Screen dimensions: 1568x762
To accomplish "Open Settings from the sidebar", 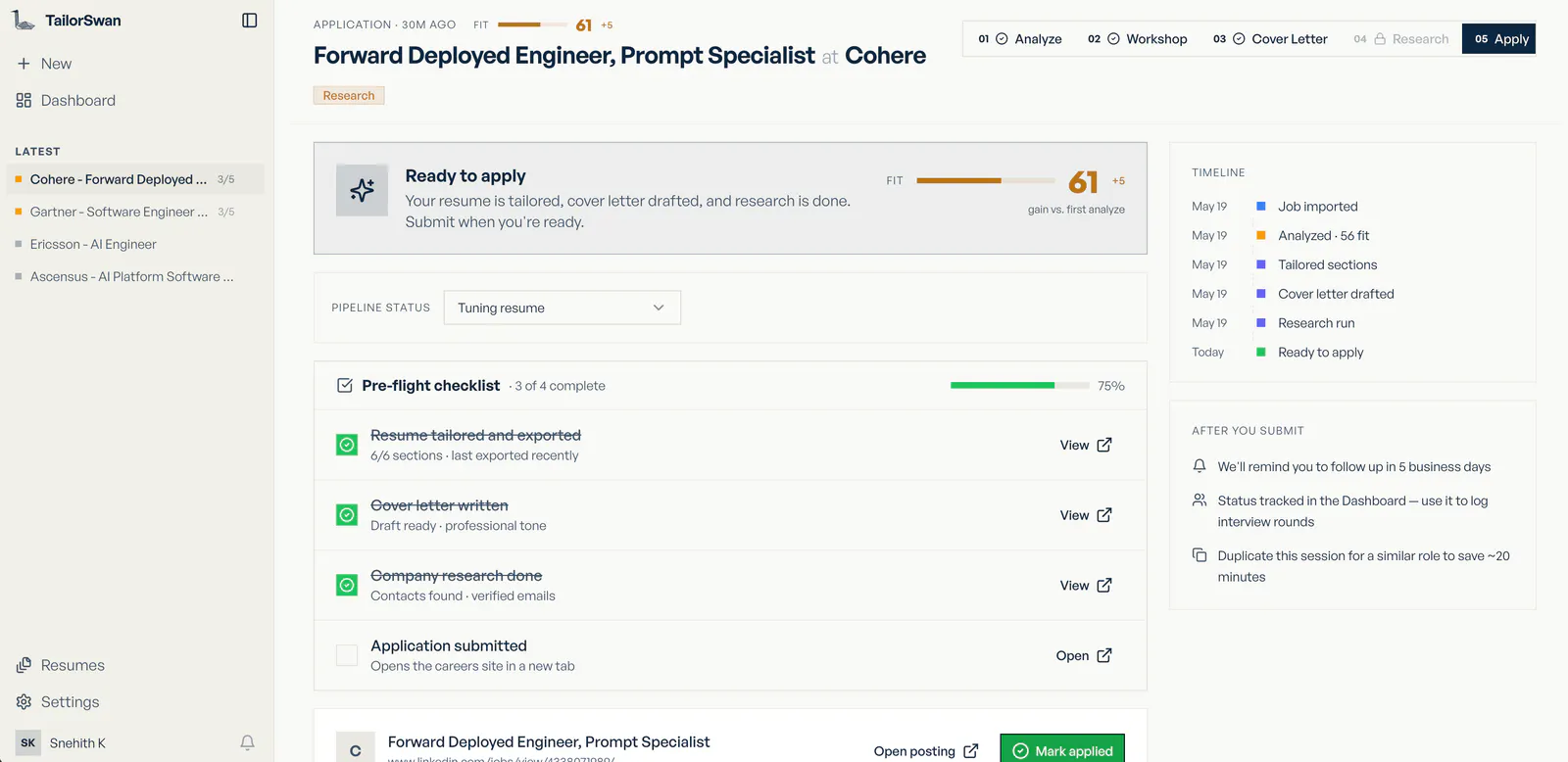I will tap(58, 702).
